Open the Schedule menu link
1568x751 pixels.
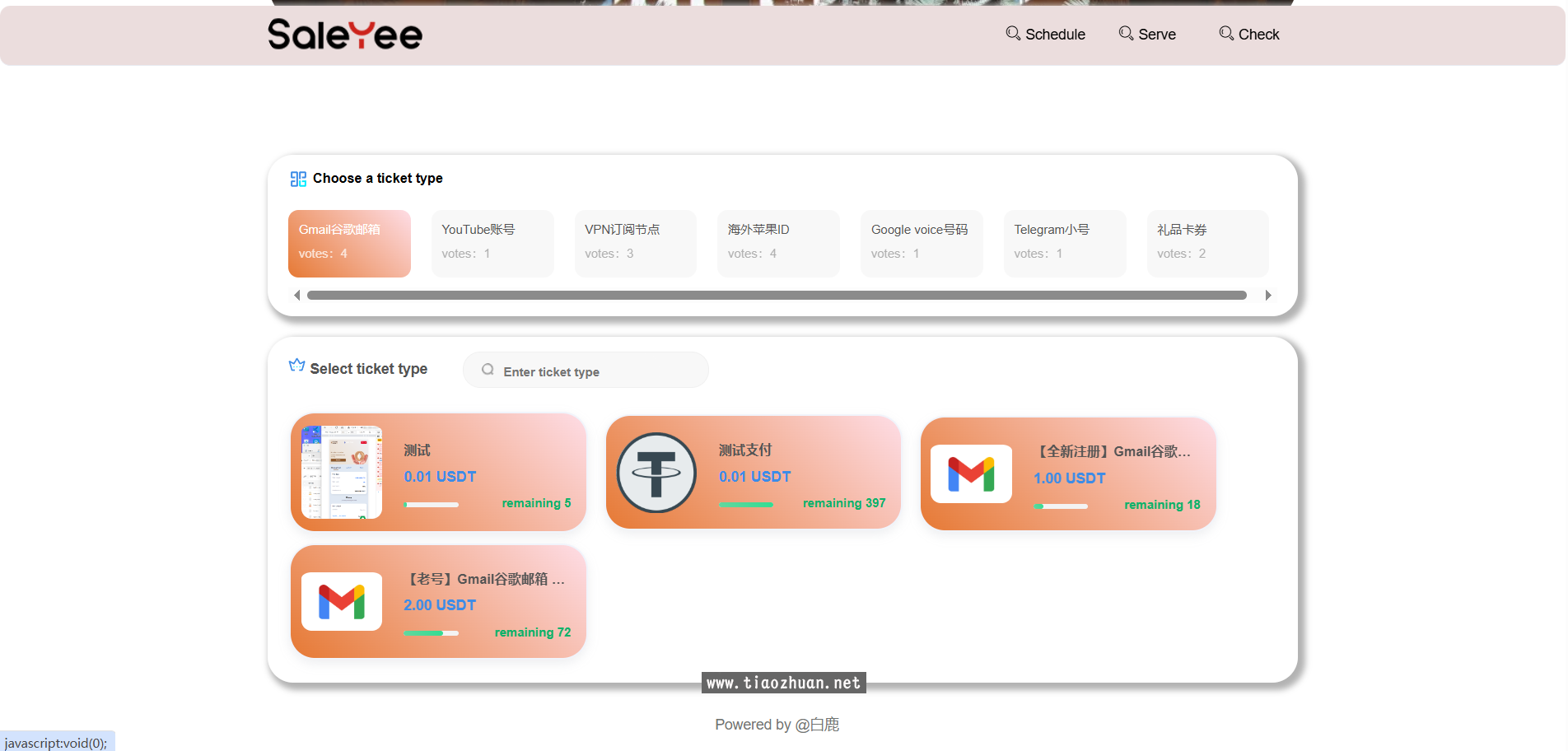[1054, 35]
